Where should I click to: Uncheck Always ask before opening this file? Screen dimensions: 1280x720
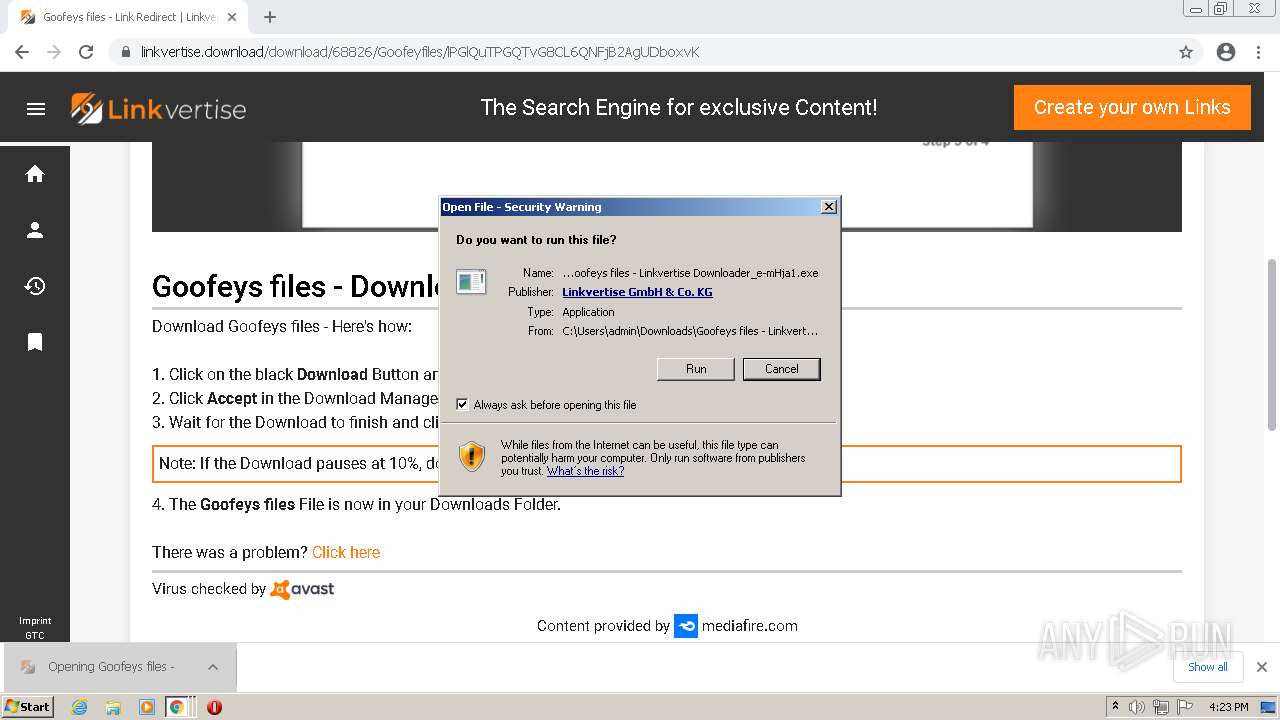[462, 405]
